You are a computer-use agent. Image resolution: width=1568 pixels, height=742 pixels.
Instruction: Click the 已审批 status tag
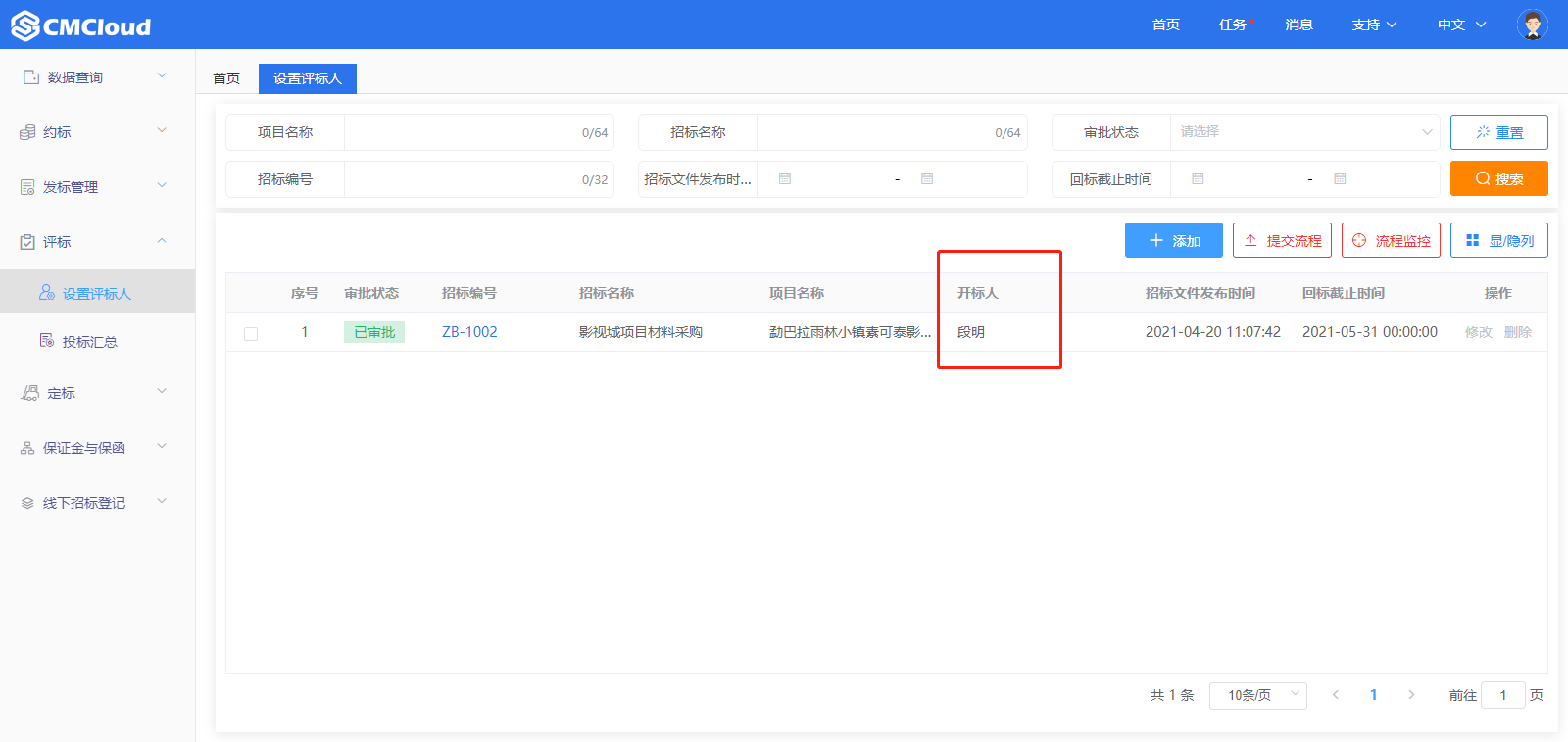pyautogui.click(x=374, y=332)
